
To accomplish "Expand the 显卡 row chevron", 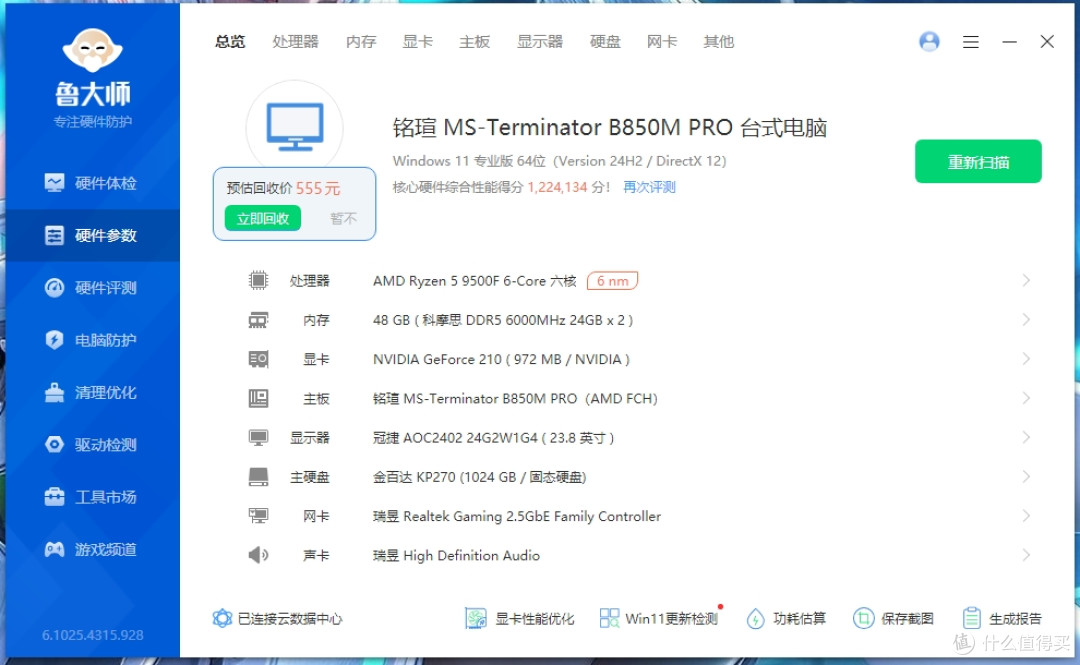I will pyautogui.click(x=1026, y=359).
